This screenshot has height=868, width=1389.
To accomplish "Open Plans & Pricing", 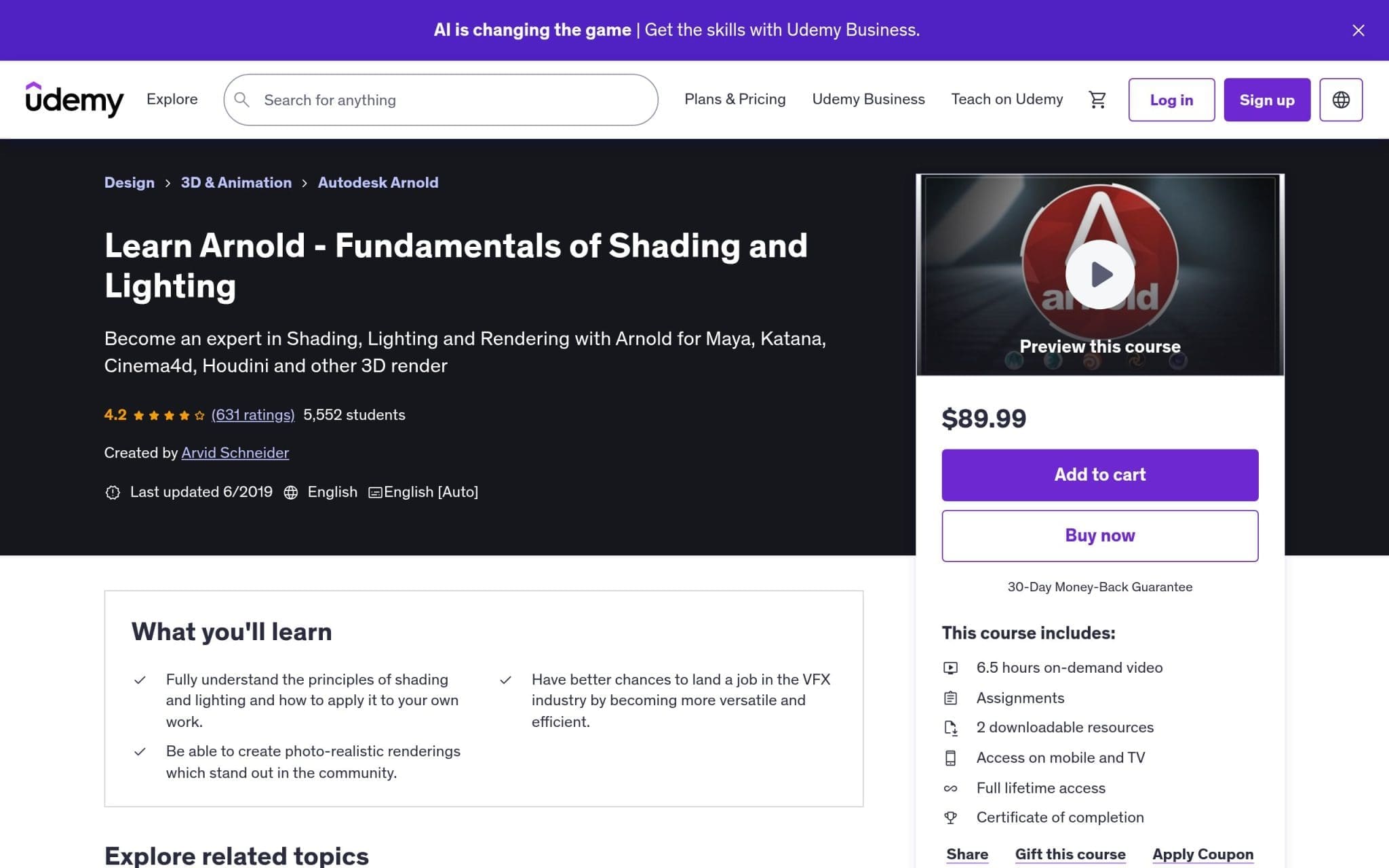I will coord(735,99).
